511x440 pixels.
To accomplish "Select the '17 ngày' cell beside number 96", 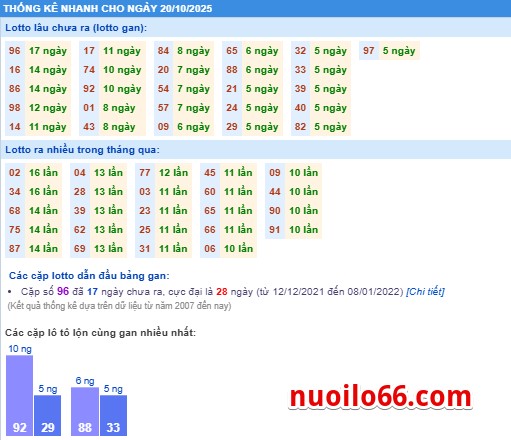I will point(48,51).
